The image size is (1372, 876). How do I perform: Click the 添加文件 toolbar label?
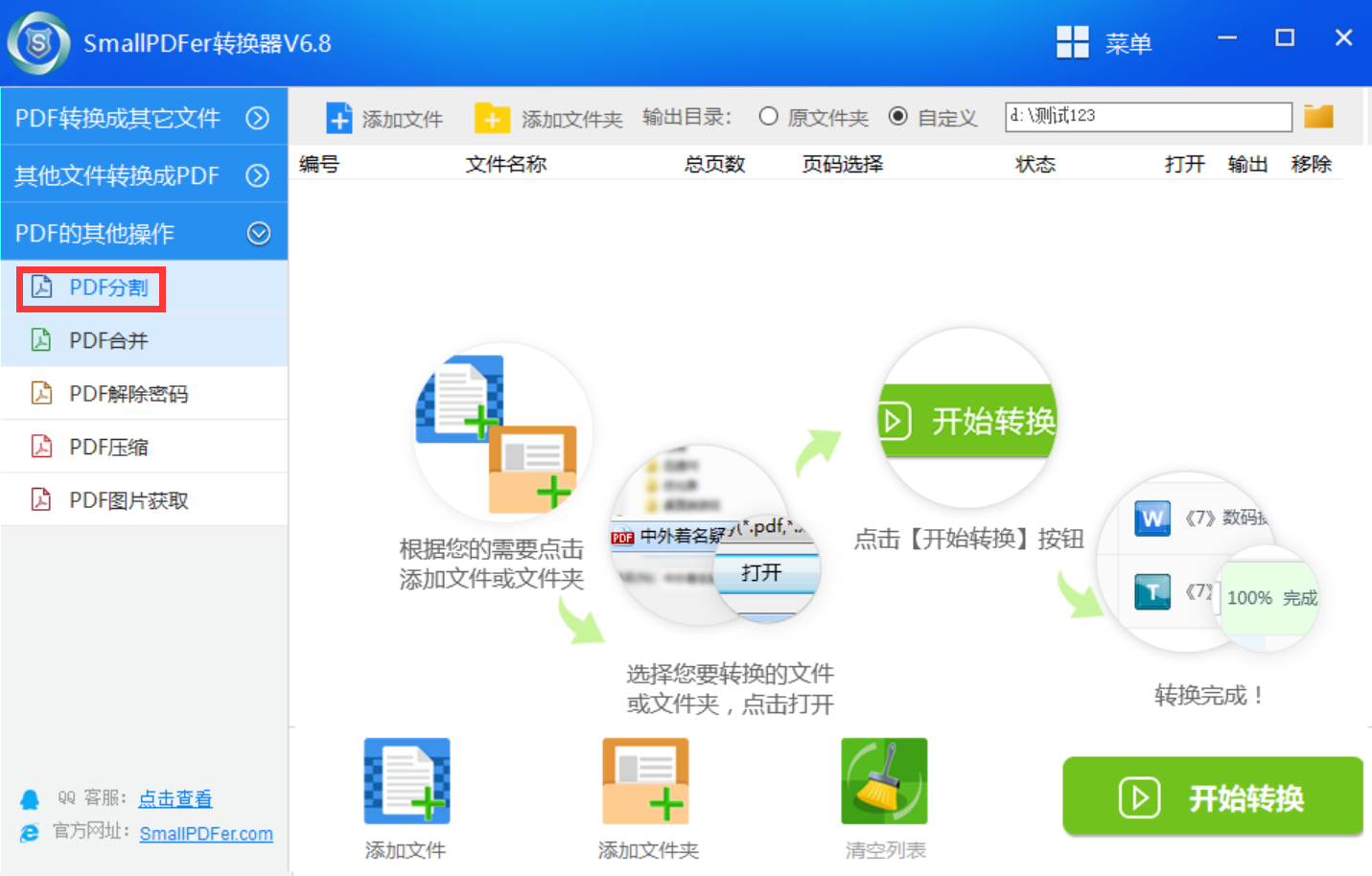(403, 119)
